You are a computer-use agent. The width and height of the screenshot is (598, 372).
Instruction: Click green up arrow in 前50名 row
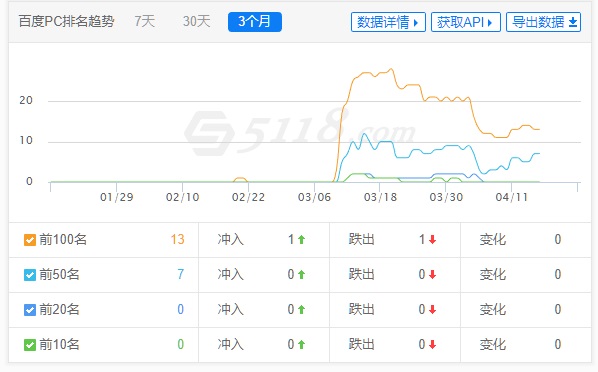[301, 274]
